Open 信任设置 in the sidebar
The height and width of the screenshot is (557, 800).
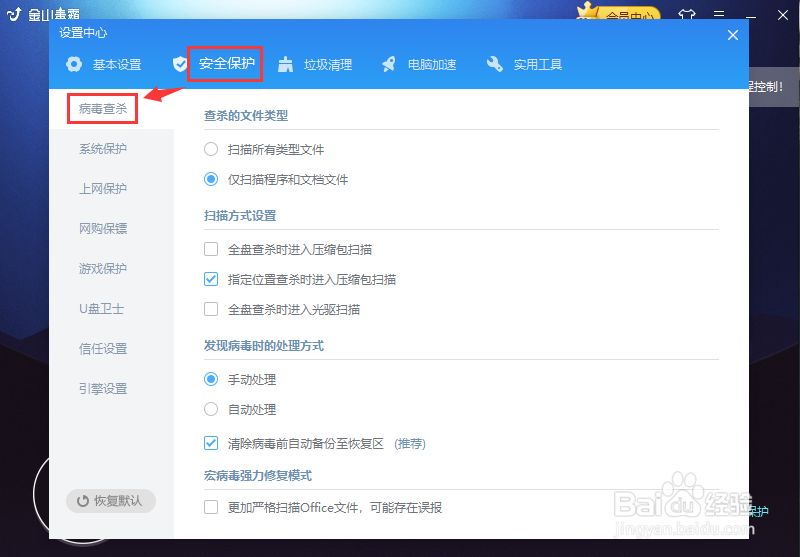[x=103, y=349]
